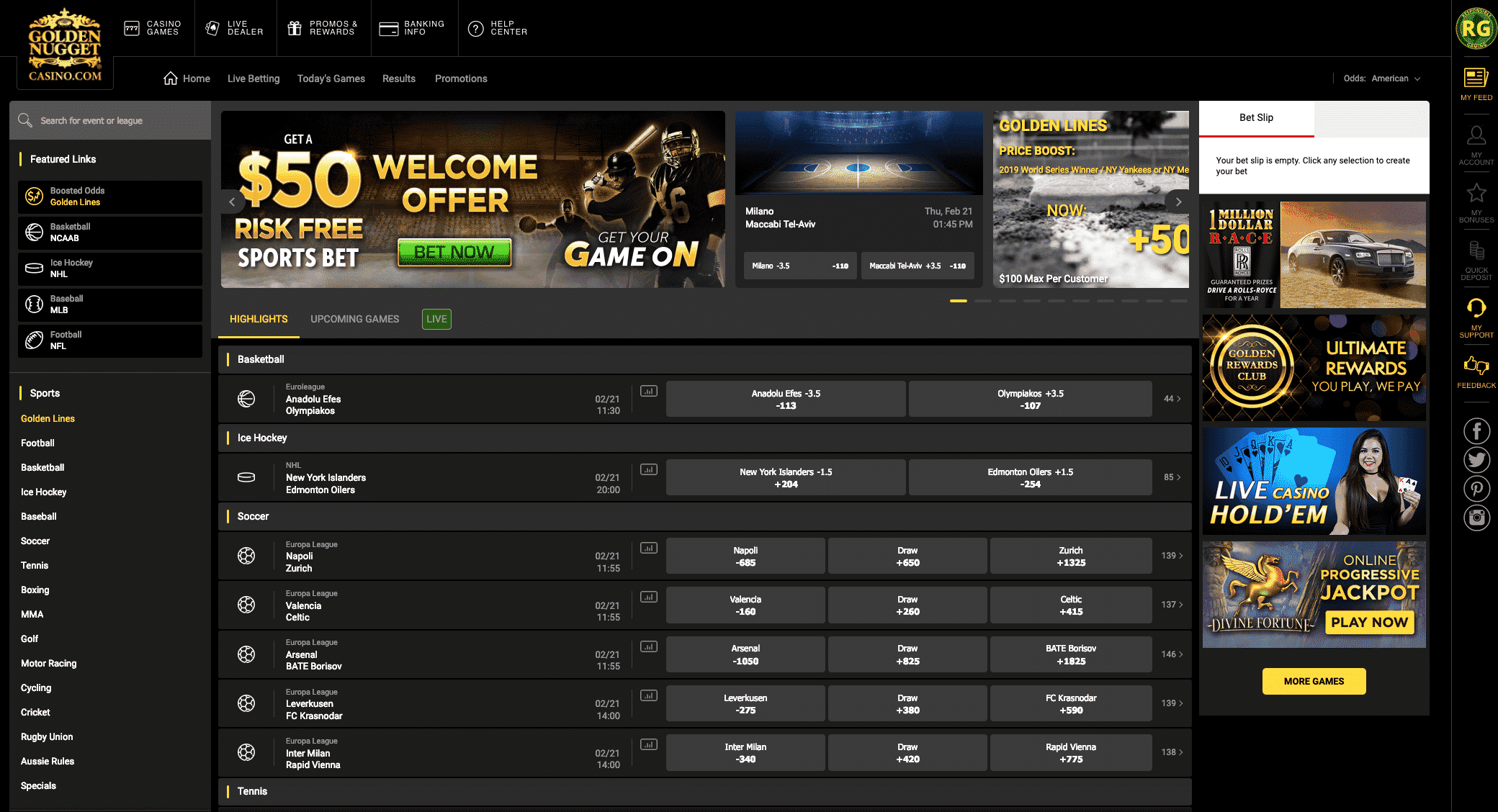The width and height of the screenshot is (1498, 812).
Task: Switch to LIVE tab
Action: tap(436, 319)
